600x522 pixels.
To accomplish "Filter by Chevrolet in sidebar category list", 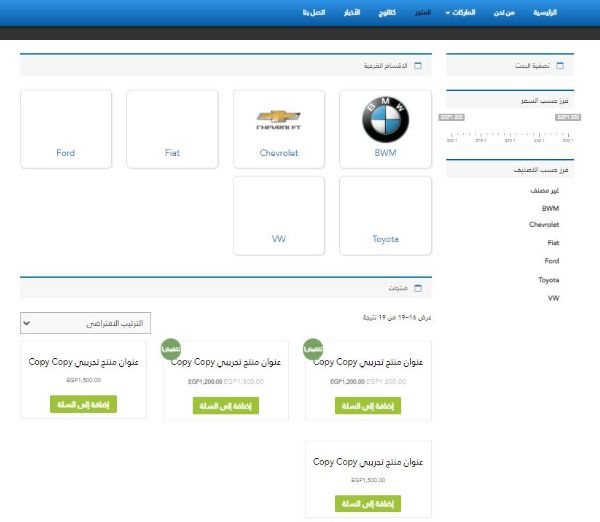I will (544, 224).
